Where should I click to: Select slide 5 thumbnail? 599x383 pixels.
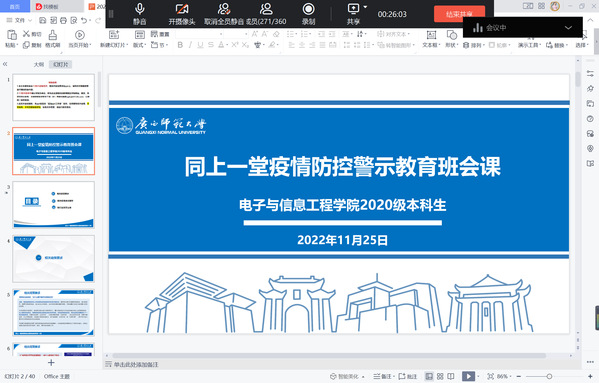pos(53,312)
